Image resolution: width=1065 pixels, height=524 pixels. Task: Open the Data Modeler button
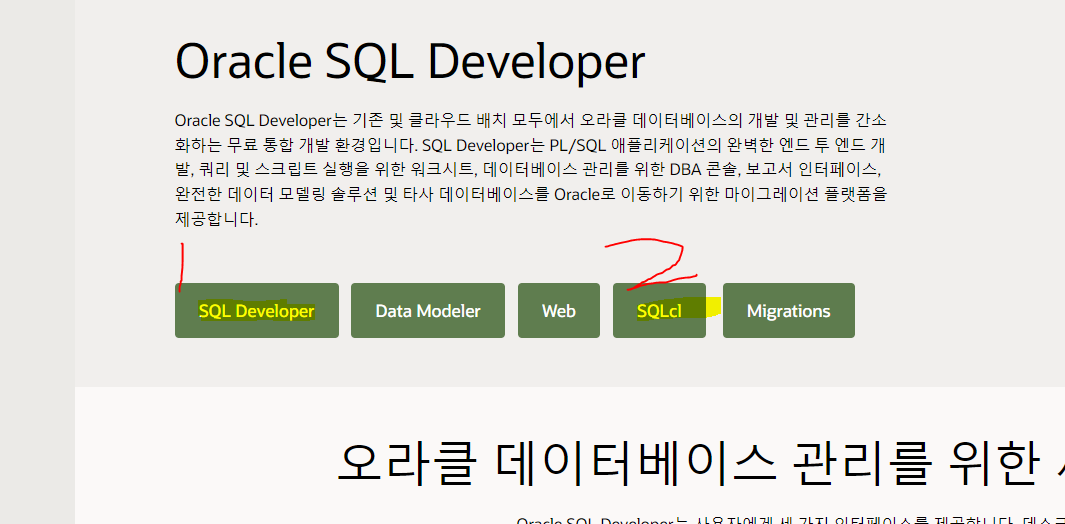[428, 311]
